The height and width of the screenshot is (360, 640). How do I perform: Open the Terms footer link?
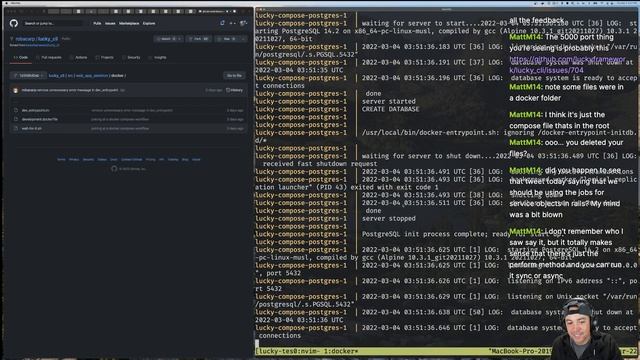[61, 160]
